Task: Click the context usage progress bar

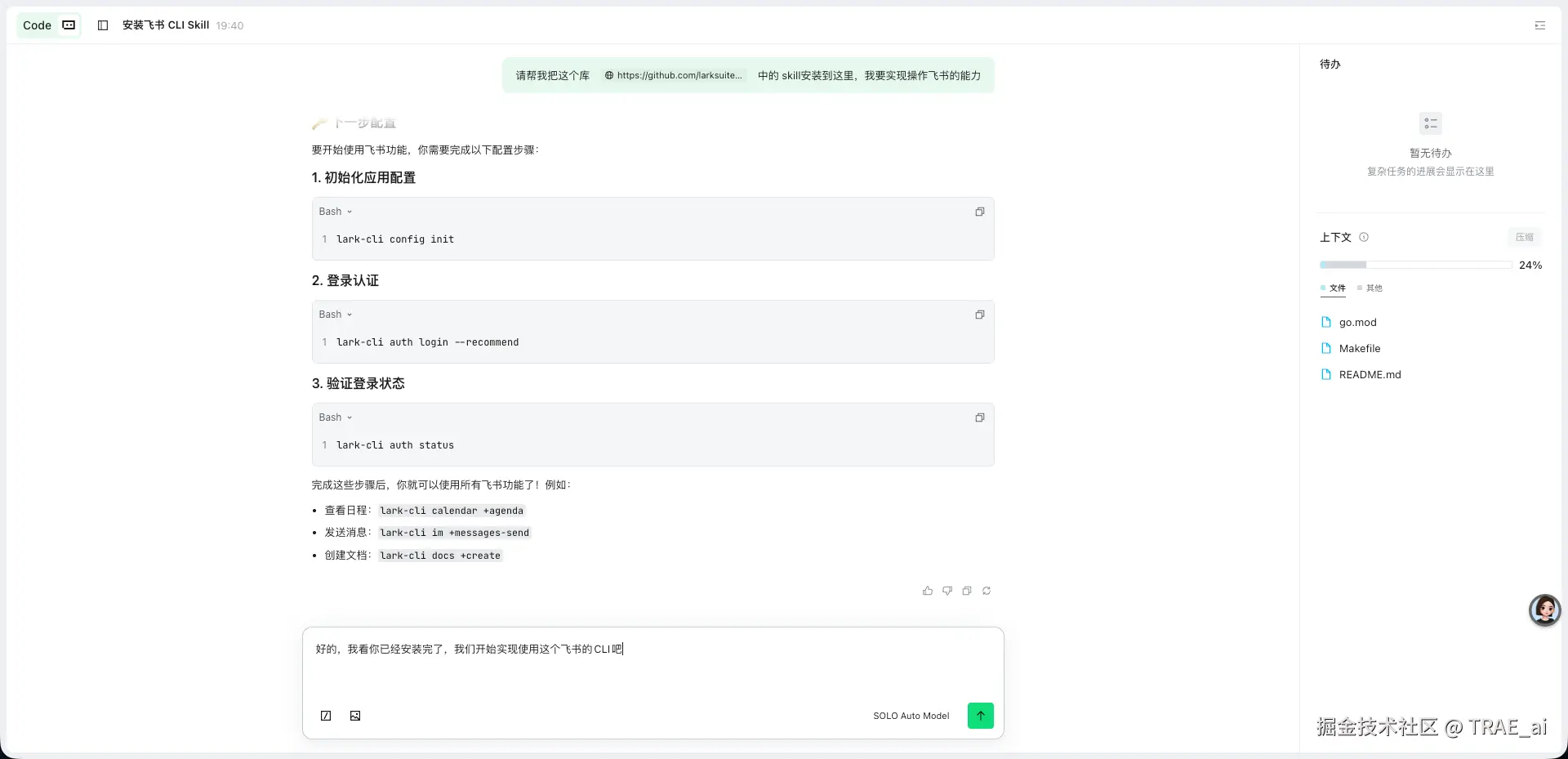Action: pos(1416,265)
